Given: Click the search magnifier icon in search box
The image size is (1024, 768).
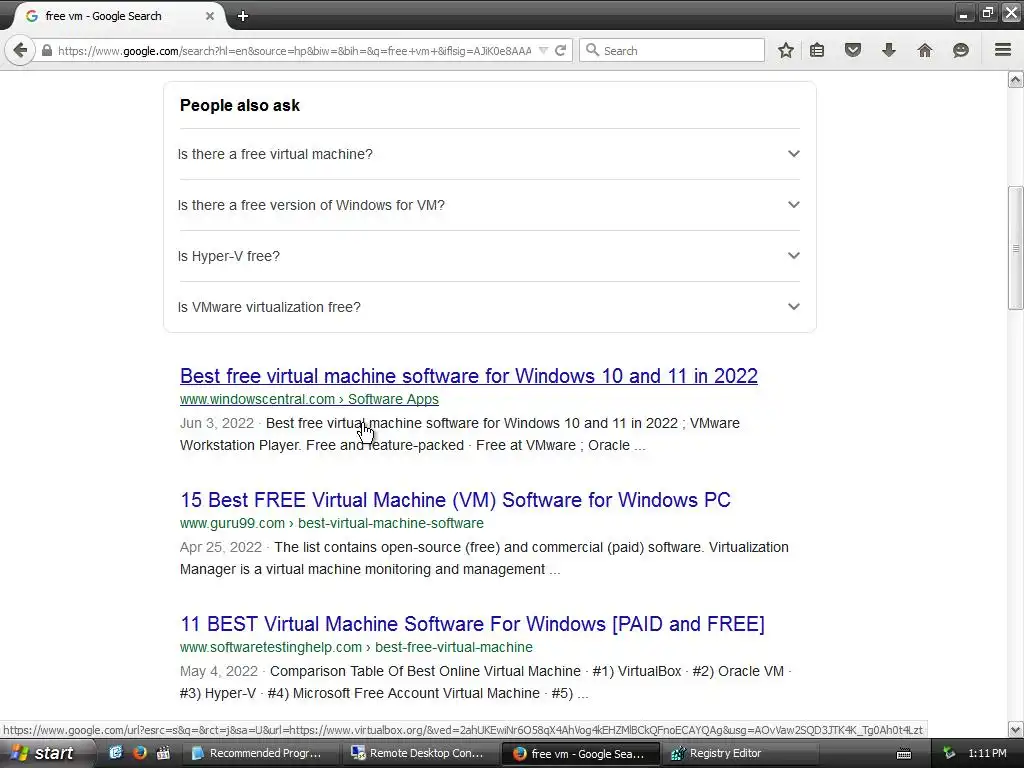Looking at the screenshot, I should 592,50.
